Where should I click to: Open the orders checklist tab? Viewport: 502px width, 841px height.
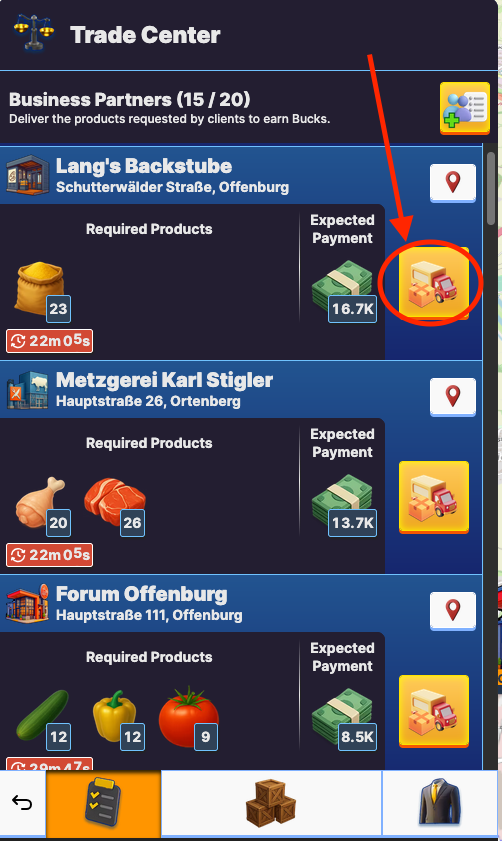103,802
